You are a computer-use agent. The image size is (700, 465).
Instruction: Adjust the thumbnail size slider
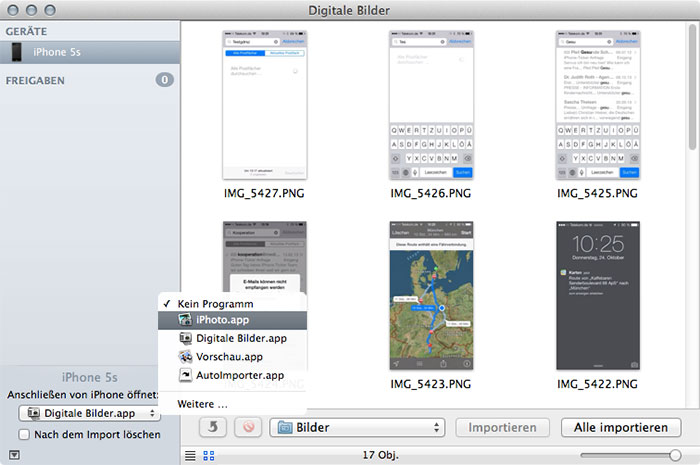point(675,455)
